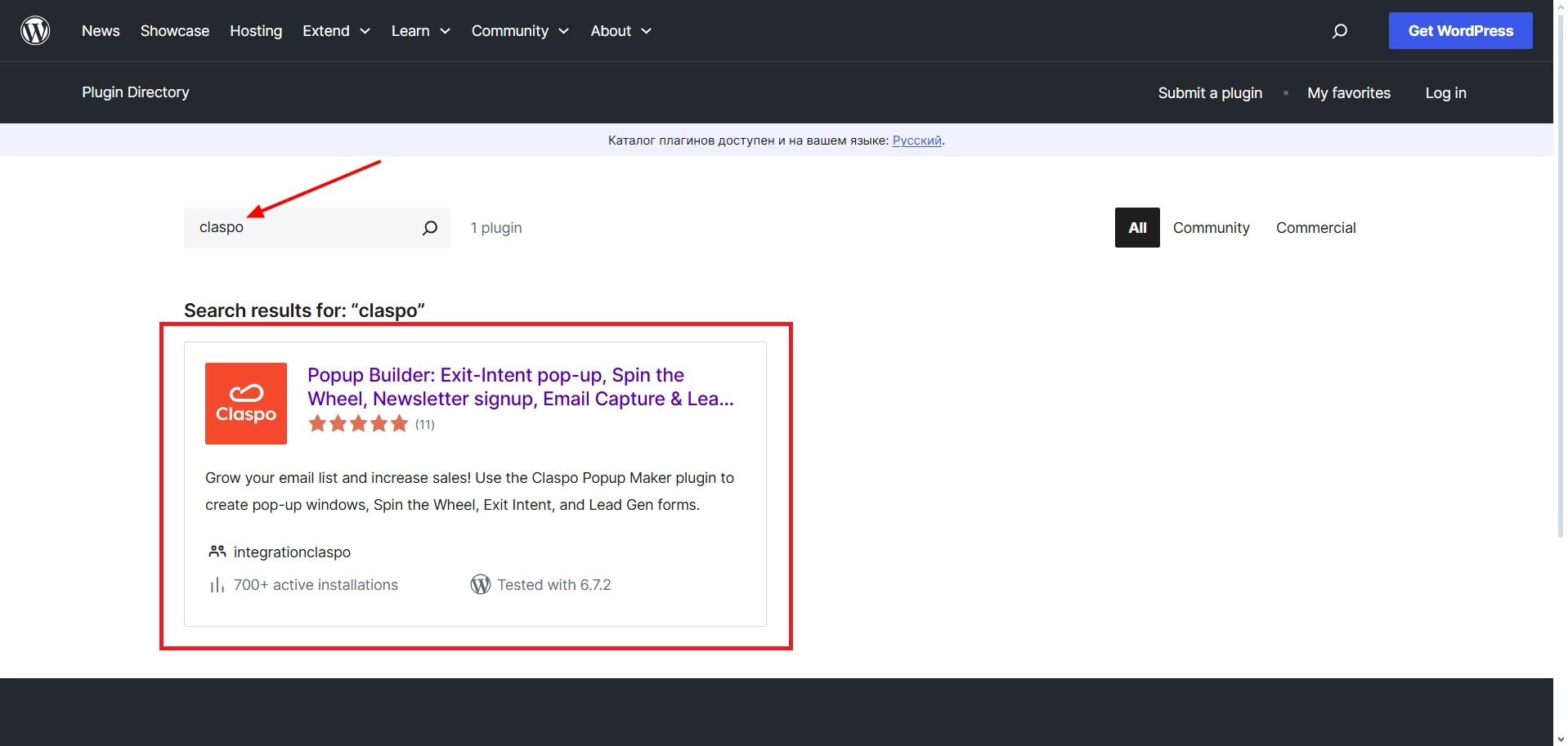Expand the About menu
This screenshot has height=746, width=1568.
[x=620, y=31]
